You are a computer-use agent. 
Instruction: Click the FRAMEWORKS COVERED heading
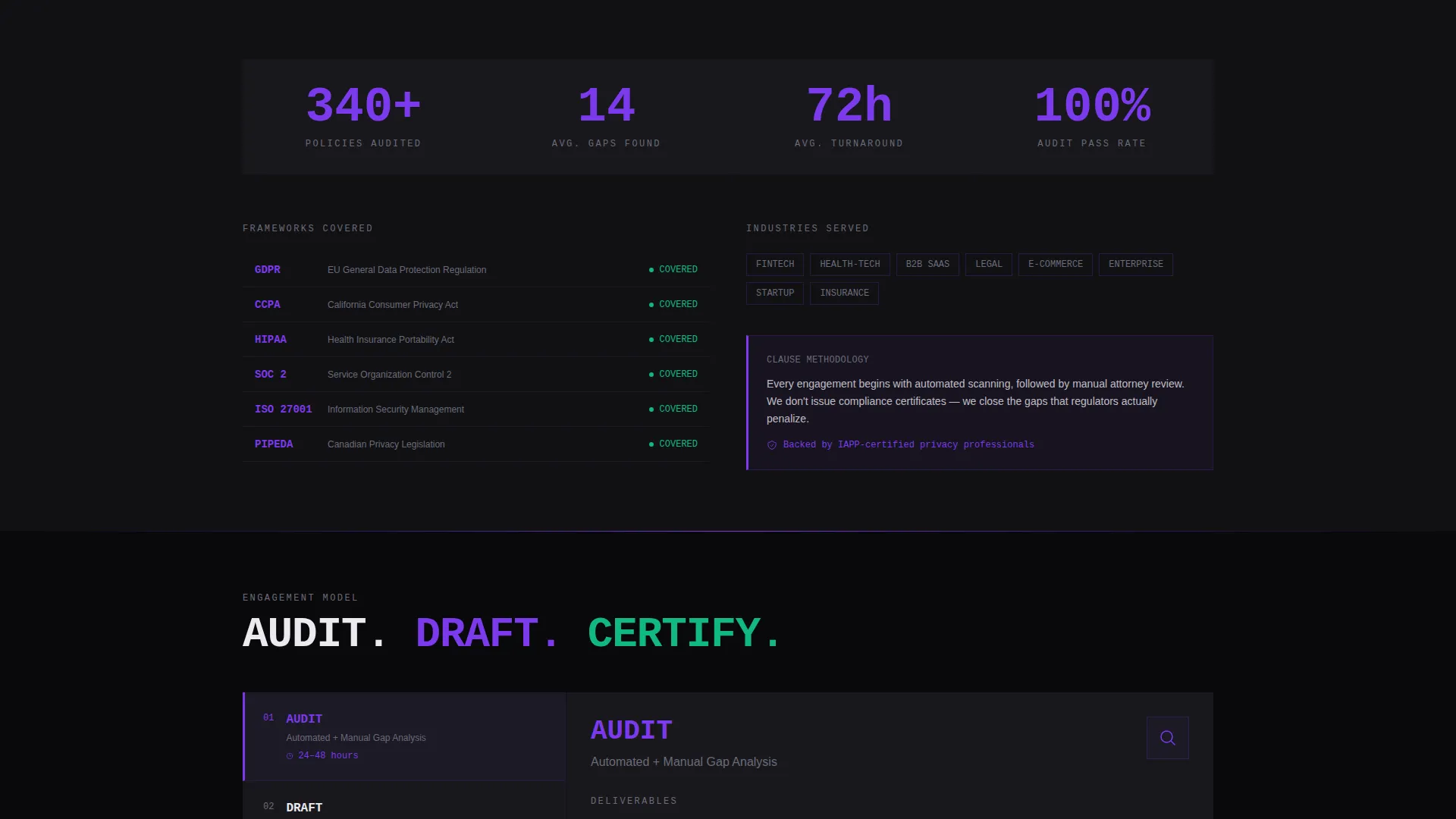(x=307, y=228)
